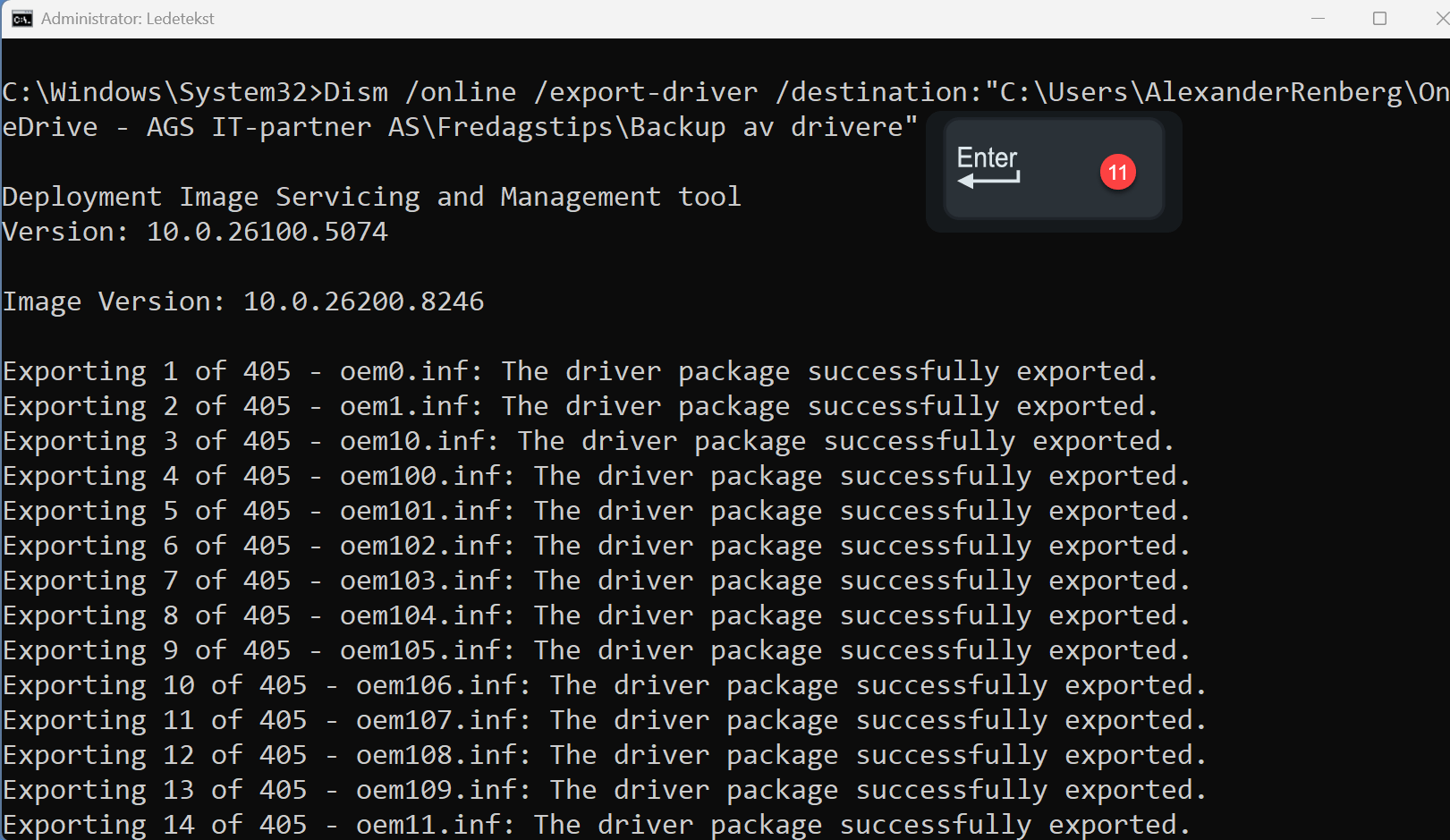Click the 'Exporting 1 of 405 - oem0.inf' line
The width and height of the screenshot is (1450, 840).
[581, 371]
